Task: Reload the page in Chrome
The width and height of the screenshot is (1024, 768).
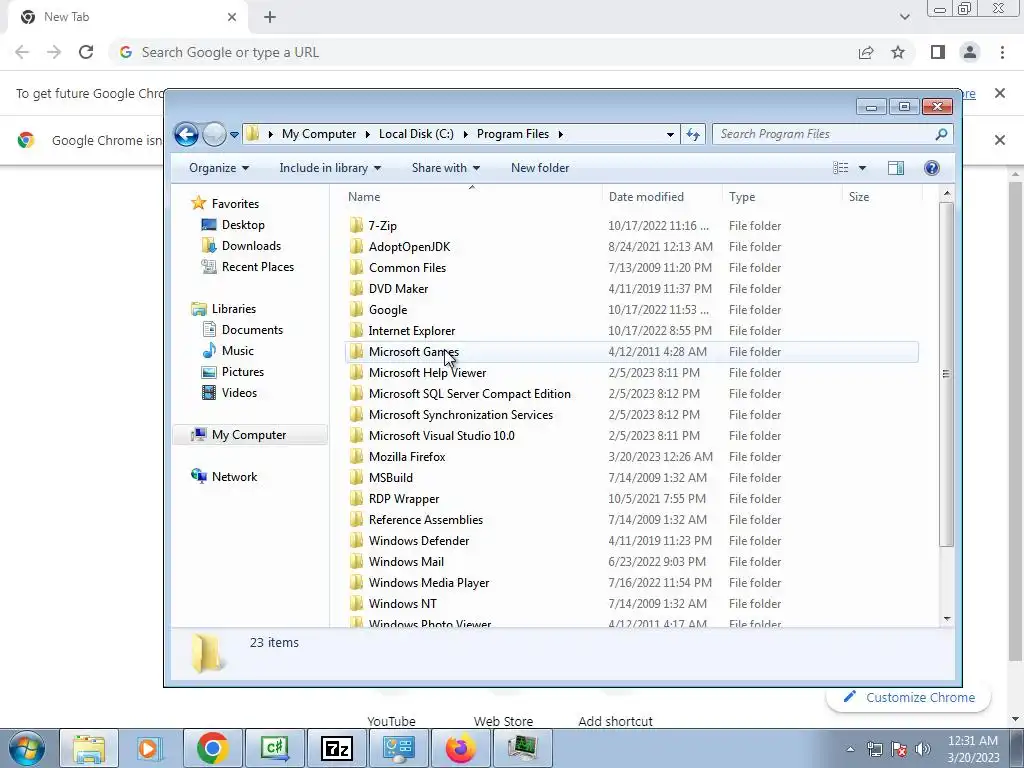Action: 86,52
